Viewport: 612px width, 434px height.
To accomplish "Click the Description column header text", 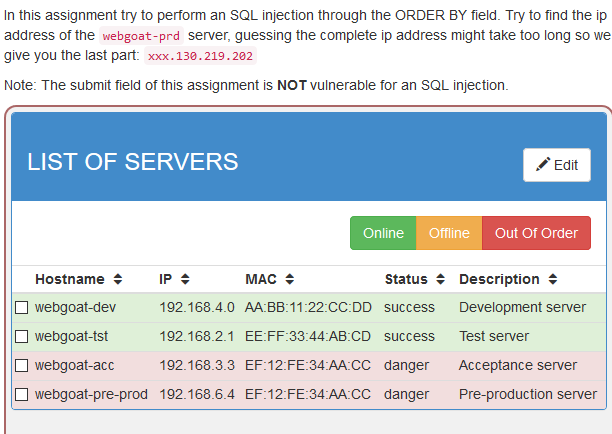I will click(x=499, y=279).
